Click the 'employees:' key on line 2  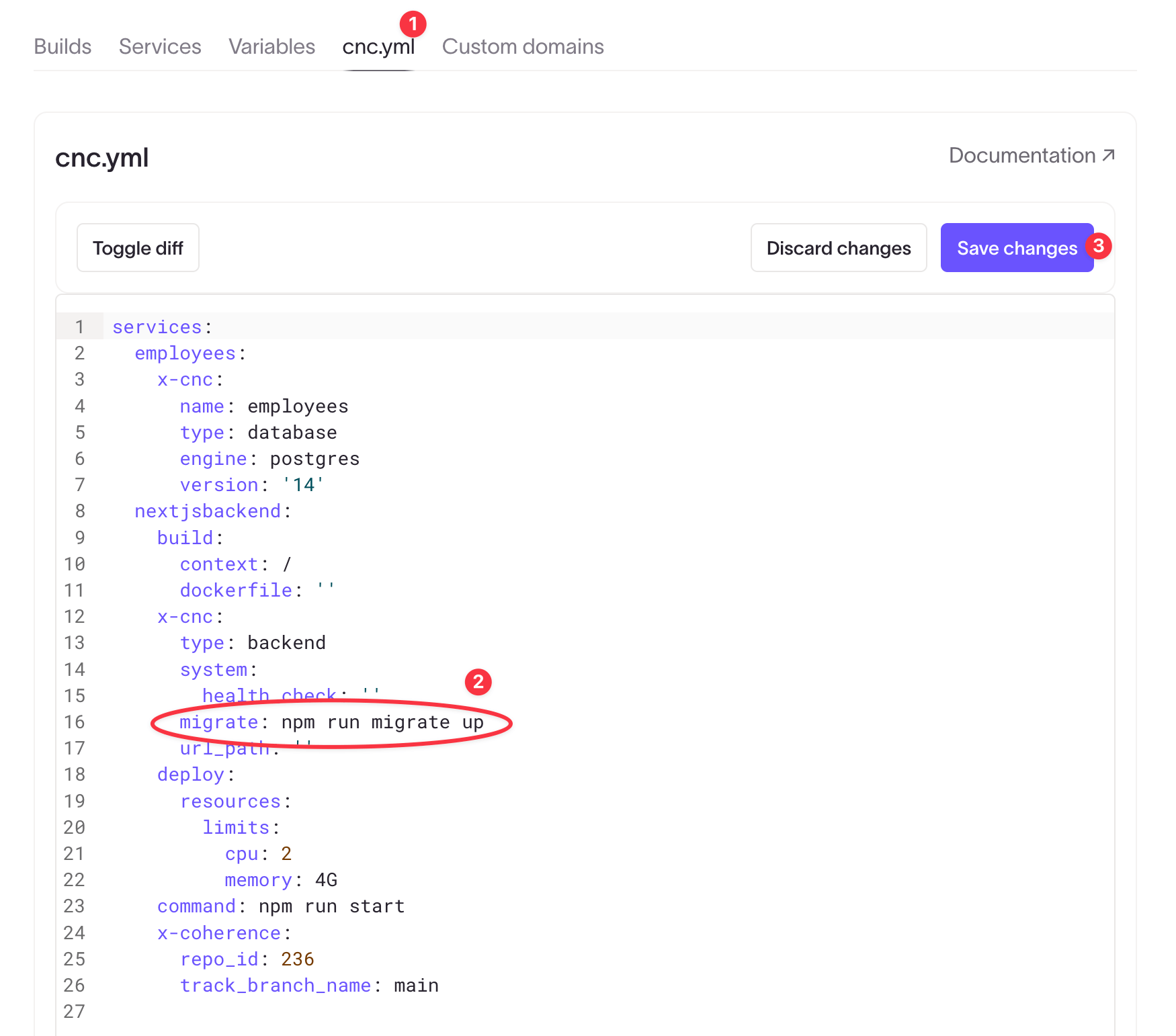190,353
